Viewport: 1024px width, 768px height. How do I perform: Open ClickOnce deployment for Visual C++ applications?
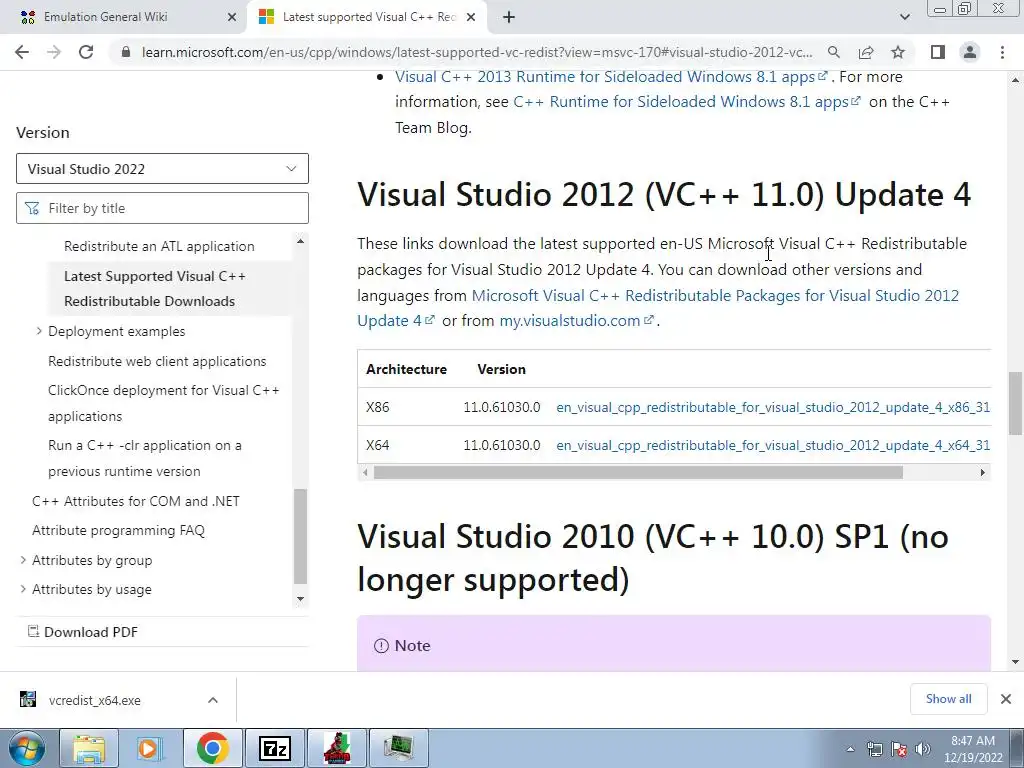(164, 403)
